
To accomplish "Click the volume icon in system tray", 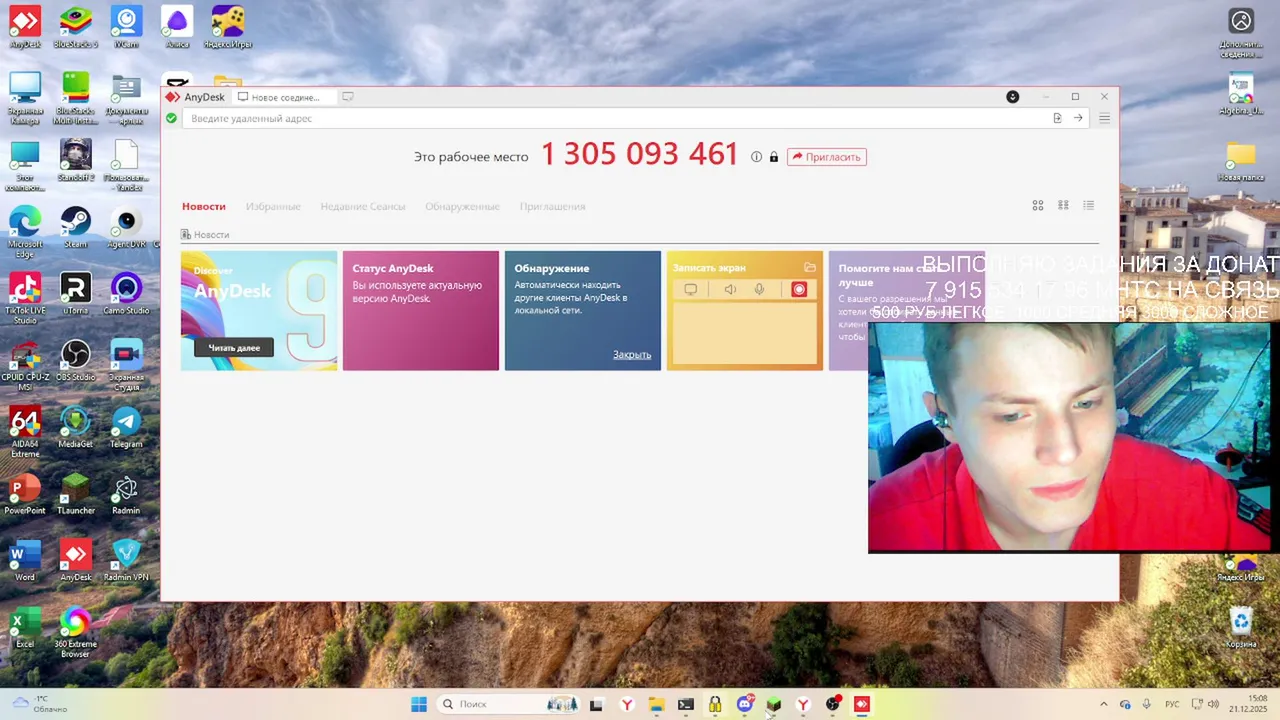I will [x=1213, y=704].
